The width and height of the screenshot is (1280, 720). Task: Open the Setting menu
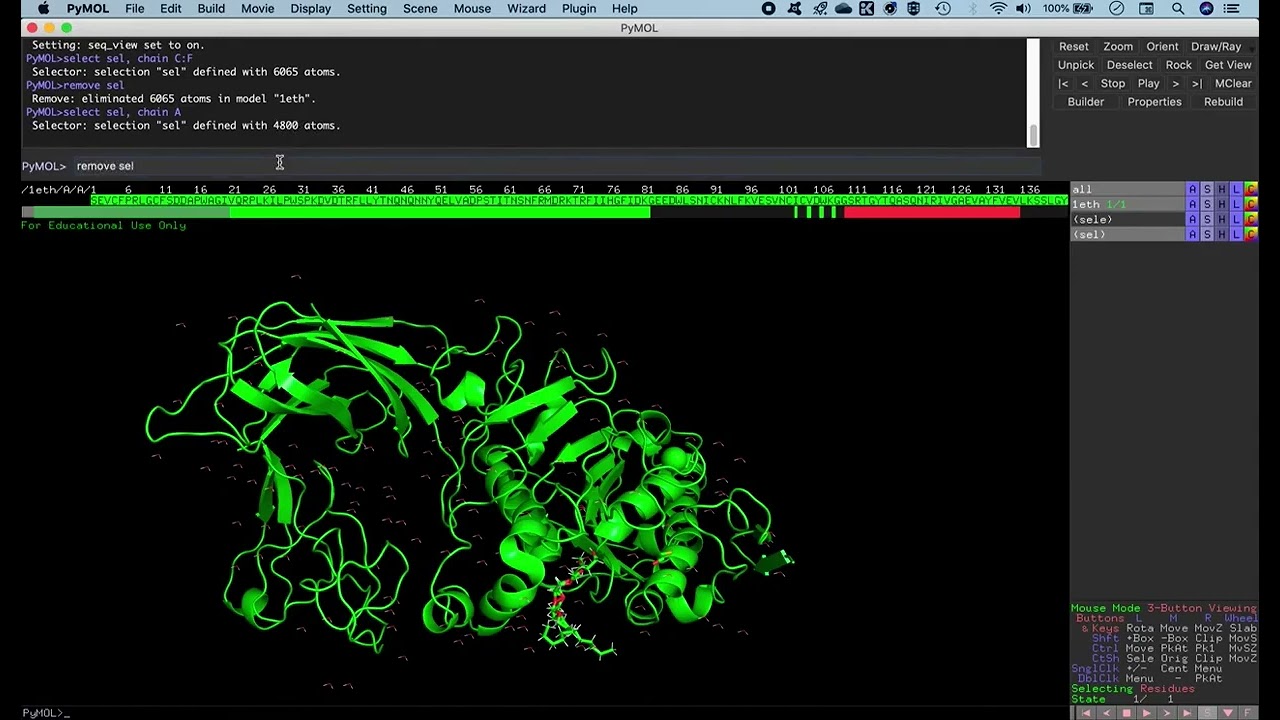click(x=367, y=9)
